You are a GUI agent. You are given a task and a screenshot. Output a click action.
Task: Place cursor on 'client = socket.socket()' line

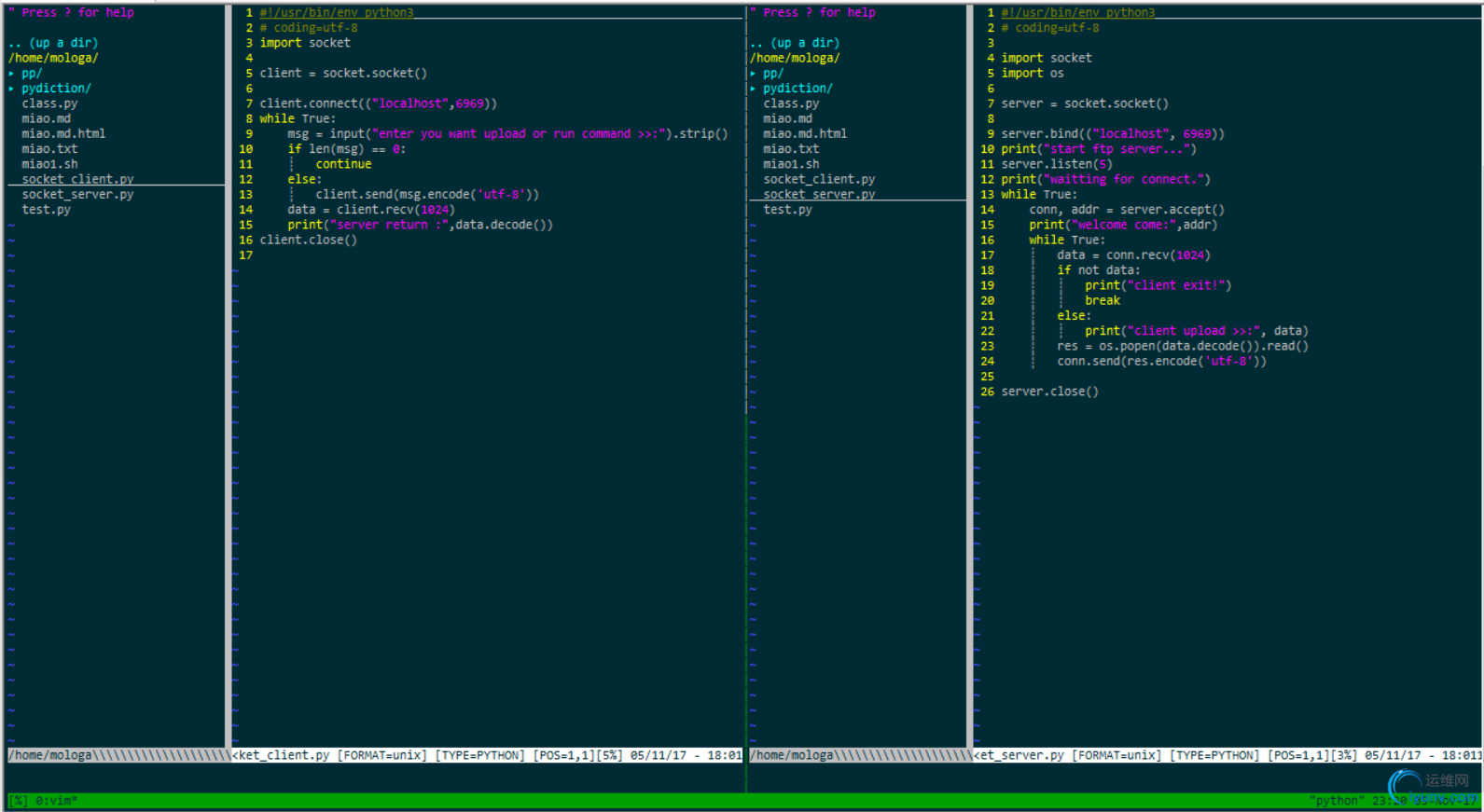pyautogui.click(x=343, y=73)
